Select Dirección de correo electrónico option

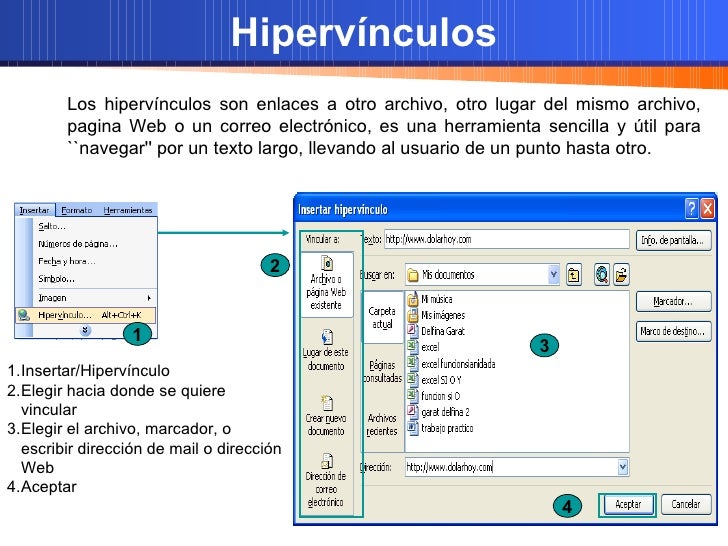pos(326,481)
